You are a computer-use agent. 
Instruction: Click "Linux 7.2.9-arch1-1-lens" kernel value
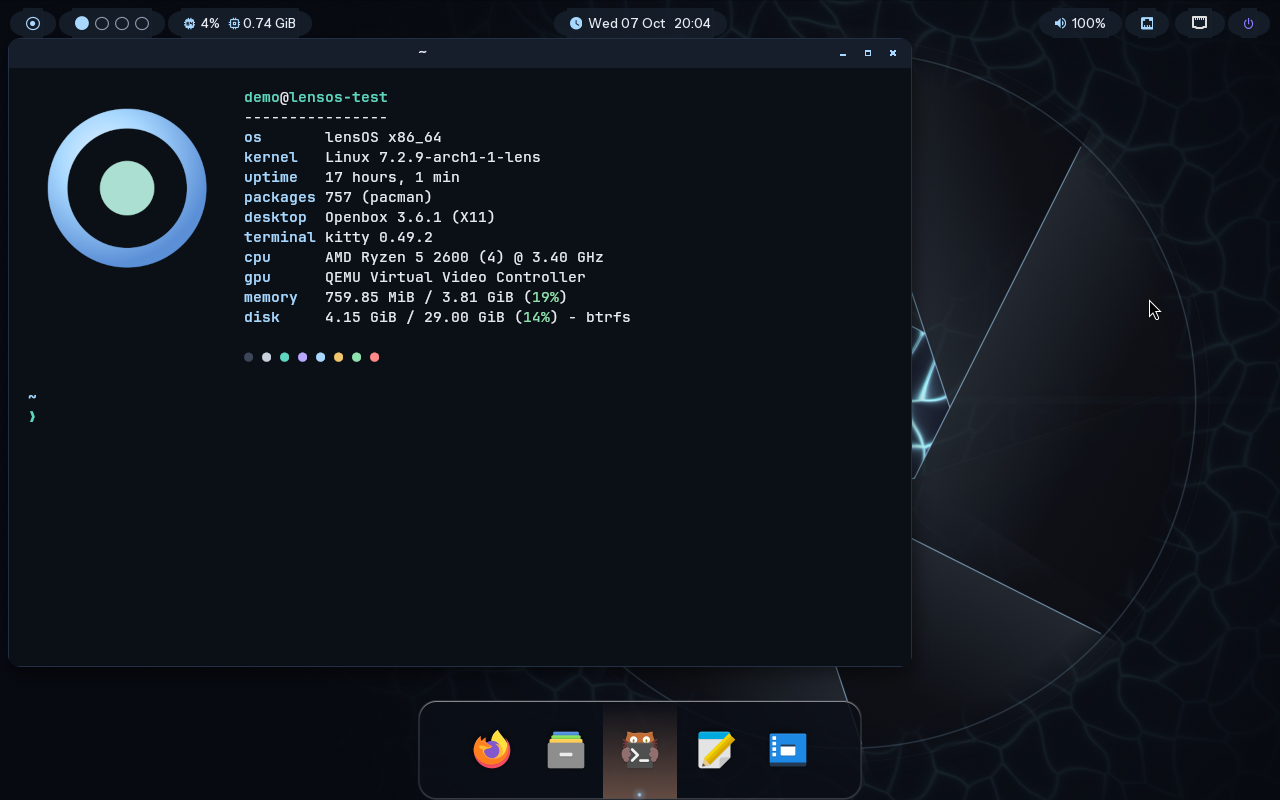433,157
